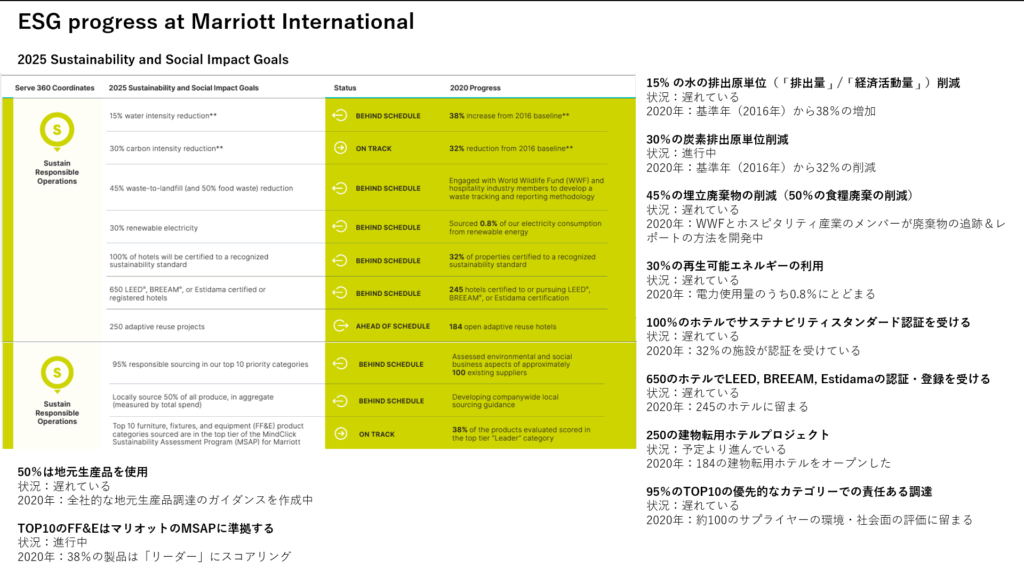Click the goal '650 LEED, BREEAM, or Estidama certified'
Viewport: 1024px width, 577px height.
187,294
